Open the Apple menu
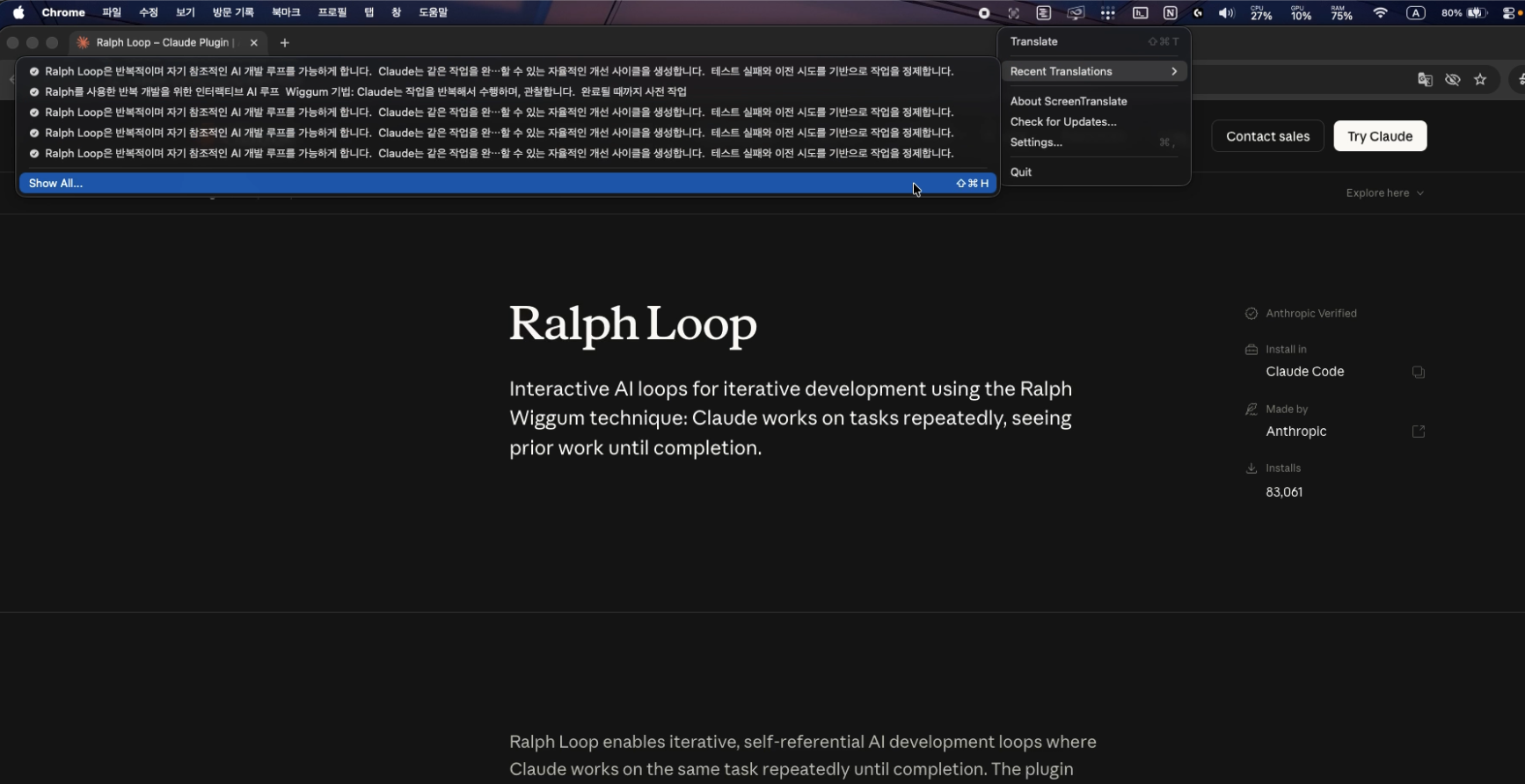This screenshot has width=1525, height=784. tap(18, 13)
